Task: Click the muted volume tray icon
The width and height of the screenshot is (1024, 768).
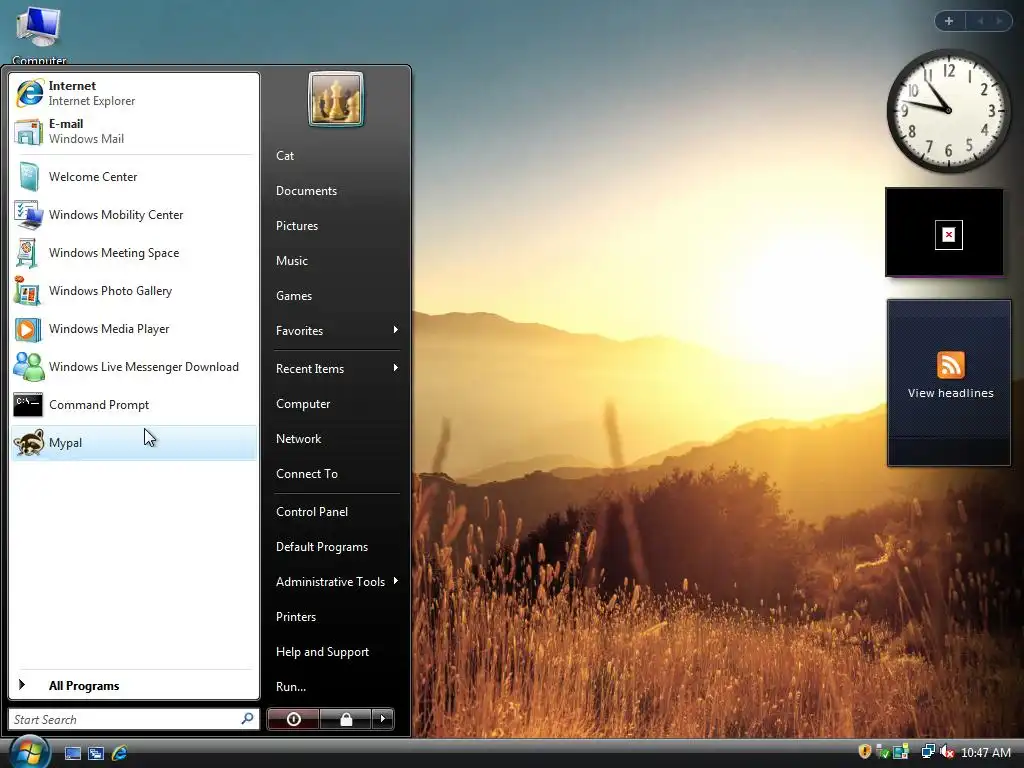Action: tap(947, 752)
